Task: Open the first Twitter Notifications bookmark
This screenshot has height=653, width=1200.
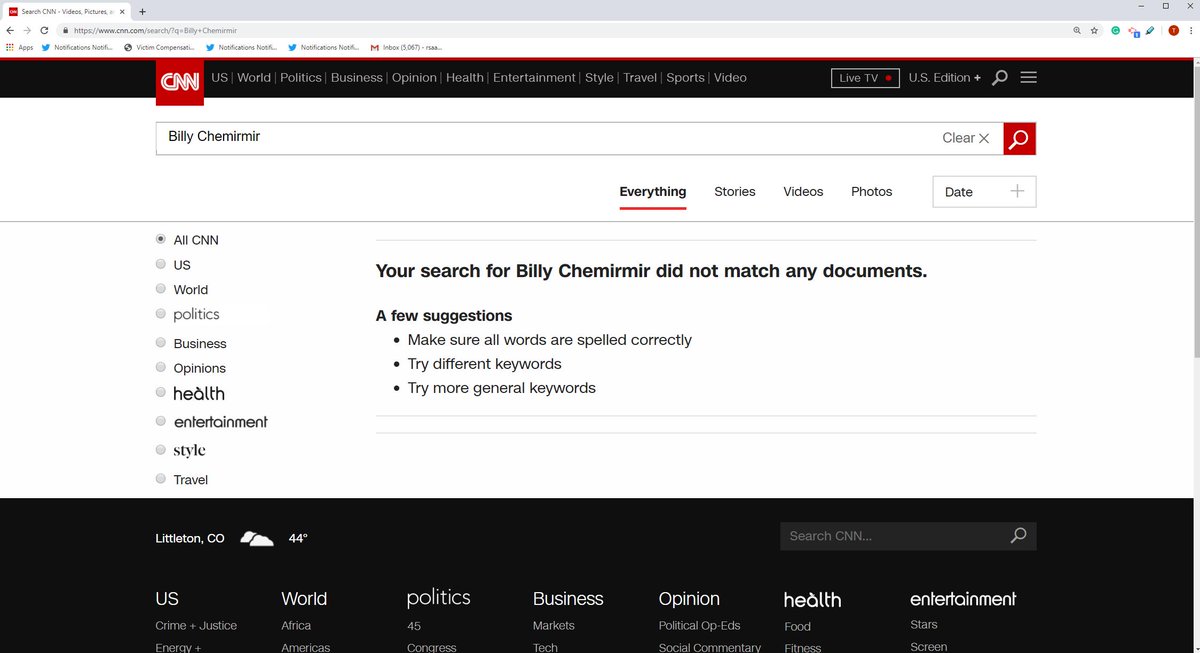Action: tap(77, 47)
